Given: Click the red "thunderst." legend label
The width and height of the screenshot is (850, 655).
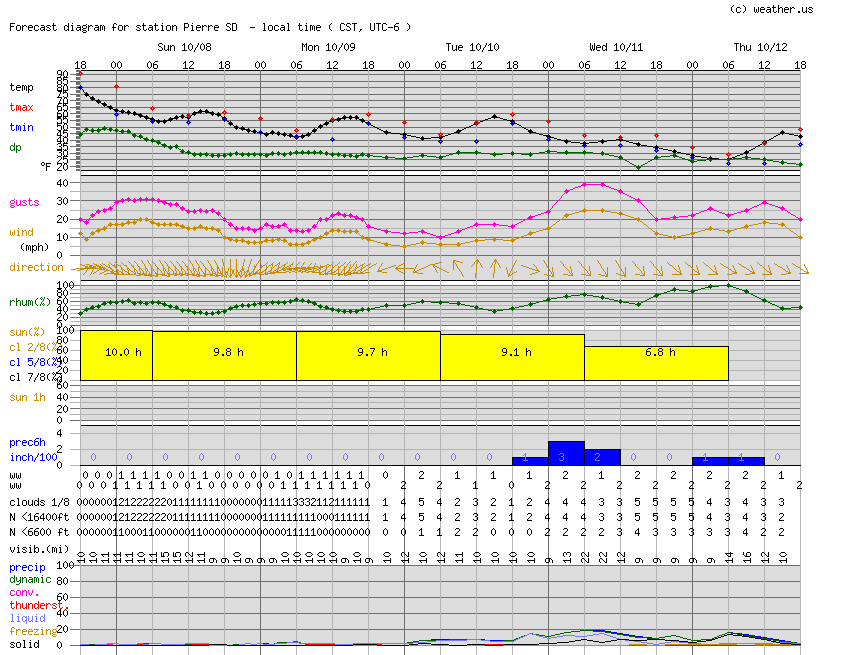Looking at the screenshot, I should pyautogui.click(x=36, y=606).
